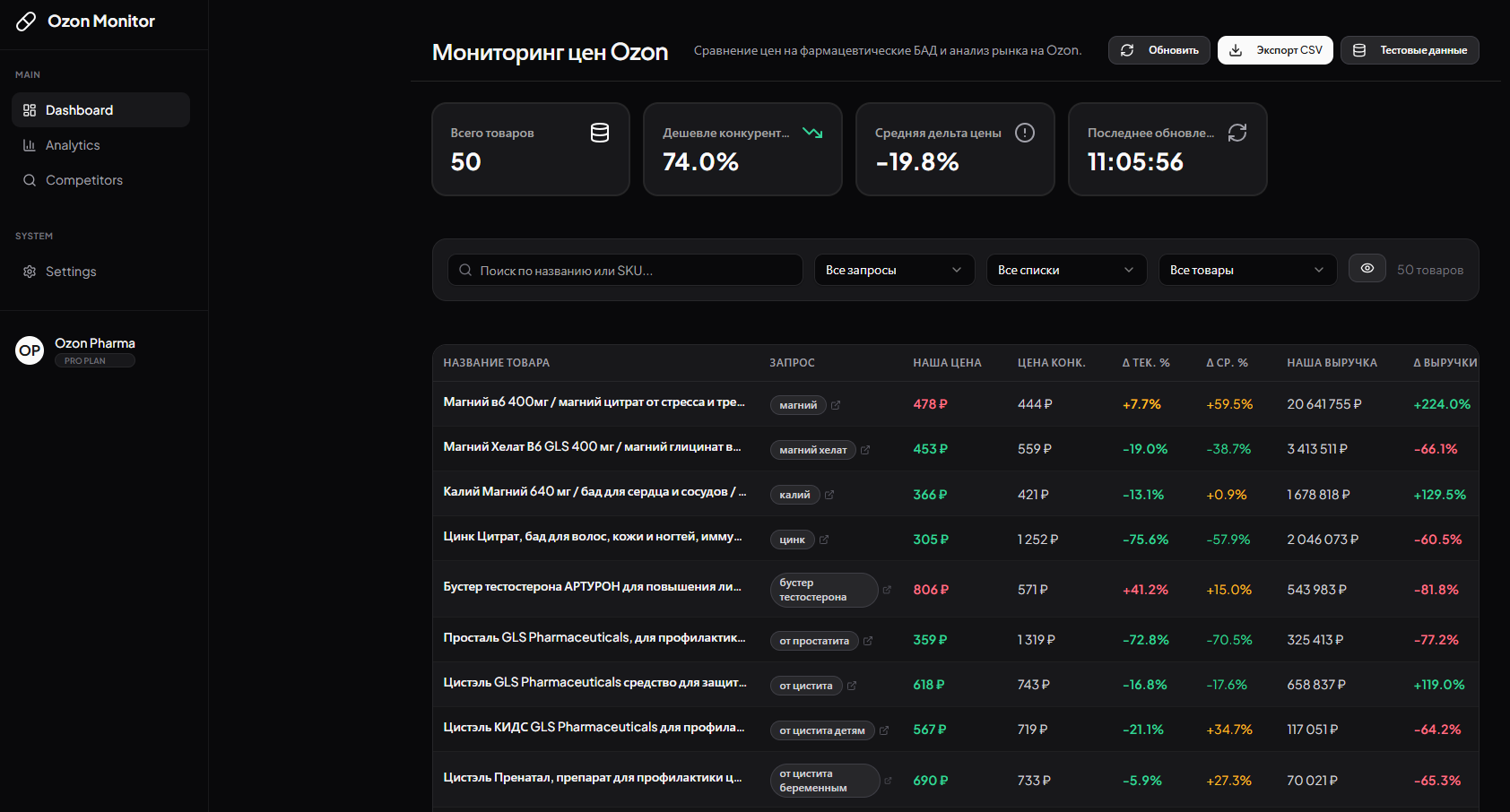Open product Цистэль КИДС row title

(594, 728)
